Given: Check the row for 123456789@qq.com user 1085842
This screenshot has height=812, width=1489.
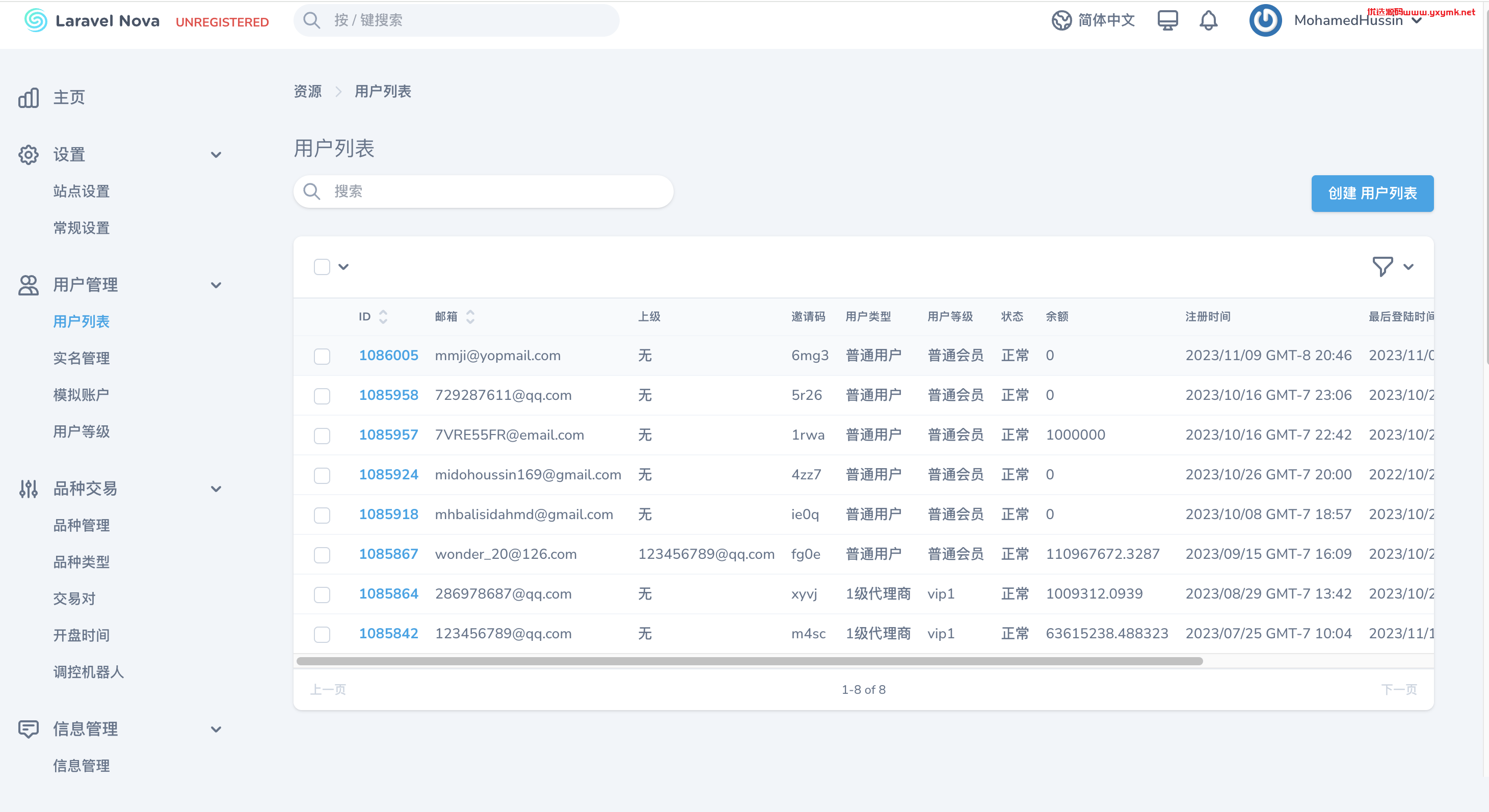Looking at the screenshot, I should coord(322,635).
